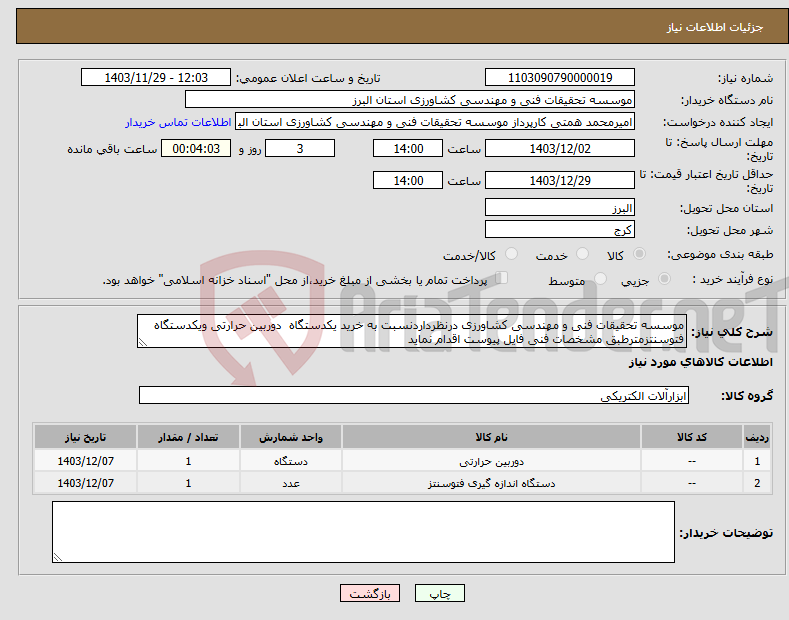Click the شماره نیاز number field

[560, 78]
